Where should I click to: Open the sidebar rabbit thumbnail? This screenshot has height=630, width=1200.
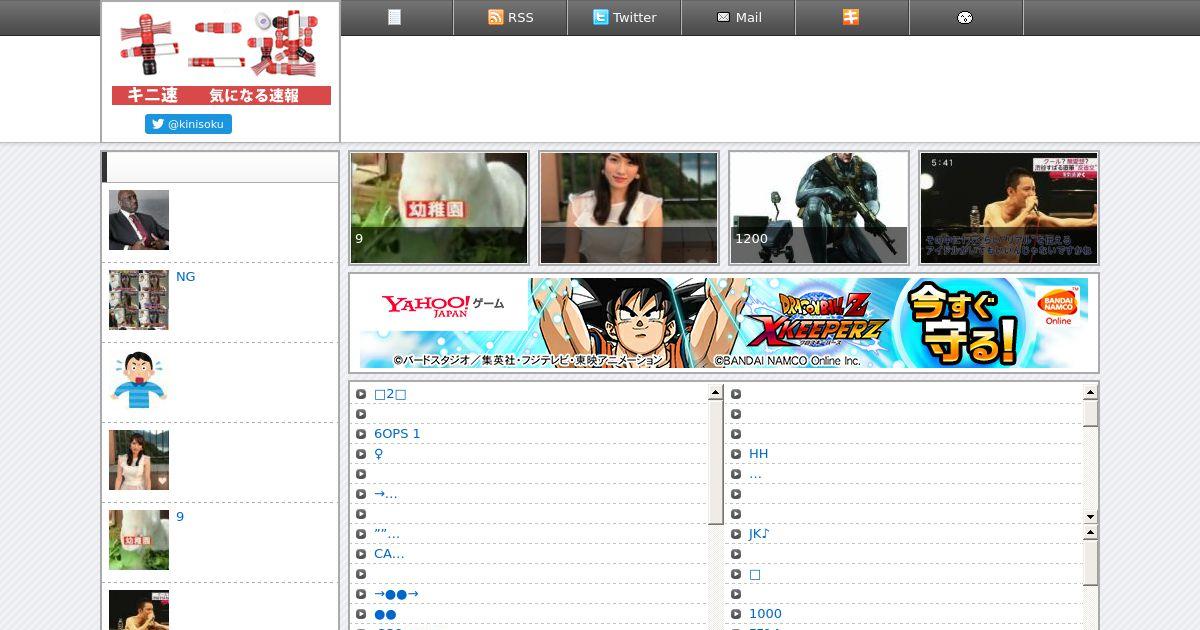[139, 540]
